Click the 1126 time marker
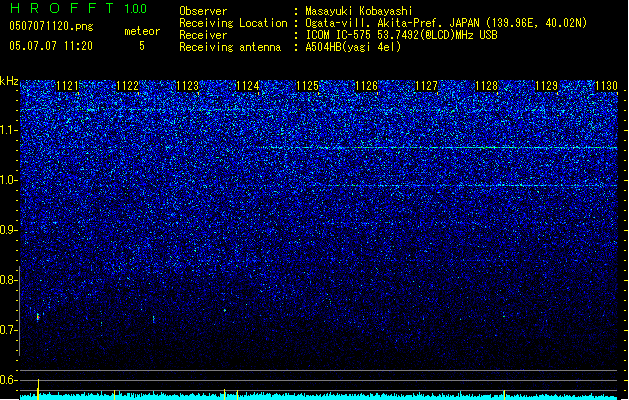Screen dimensions: 629x400 367,86
